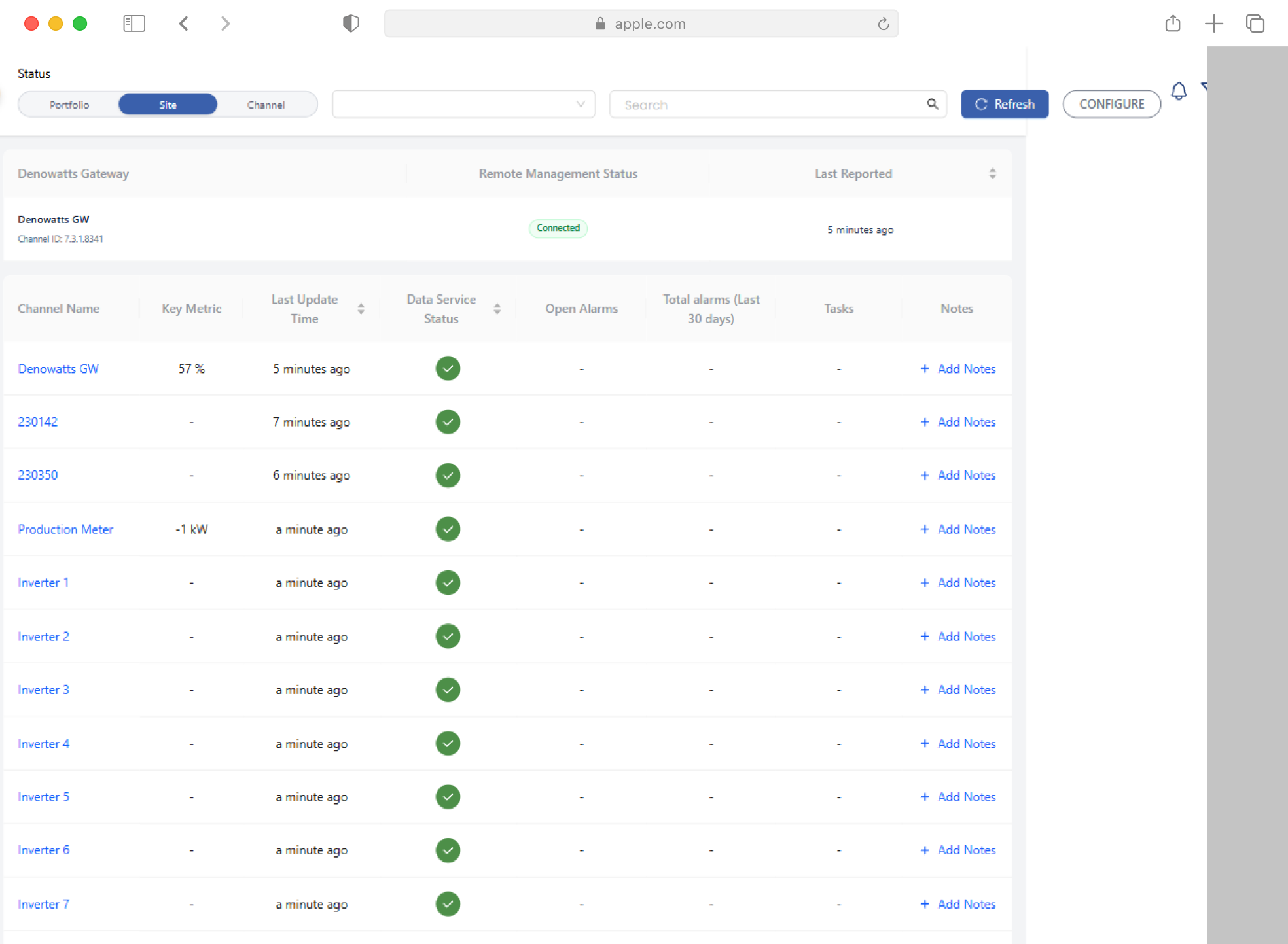The height and width of the screenshot is (944, 1288).
Task: Sort by Last Update Time column
Action: click(x=361, y=309)
